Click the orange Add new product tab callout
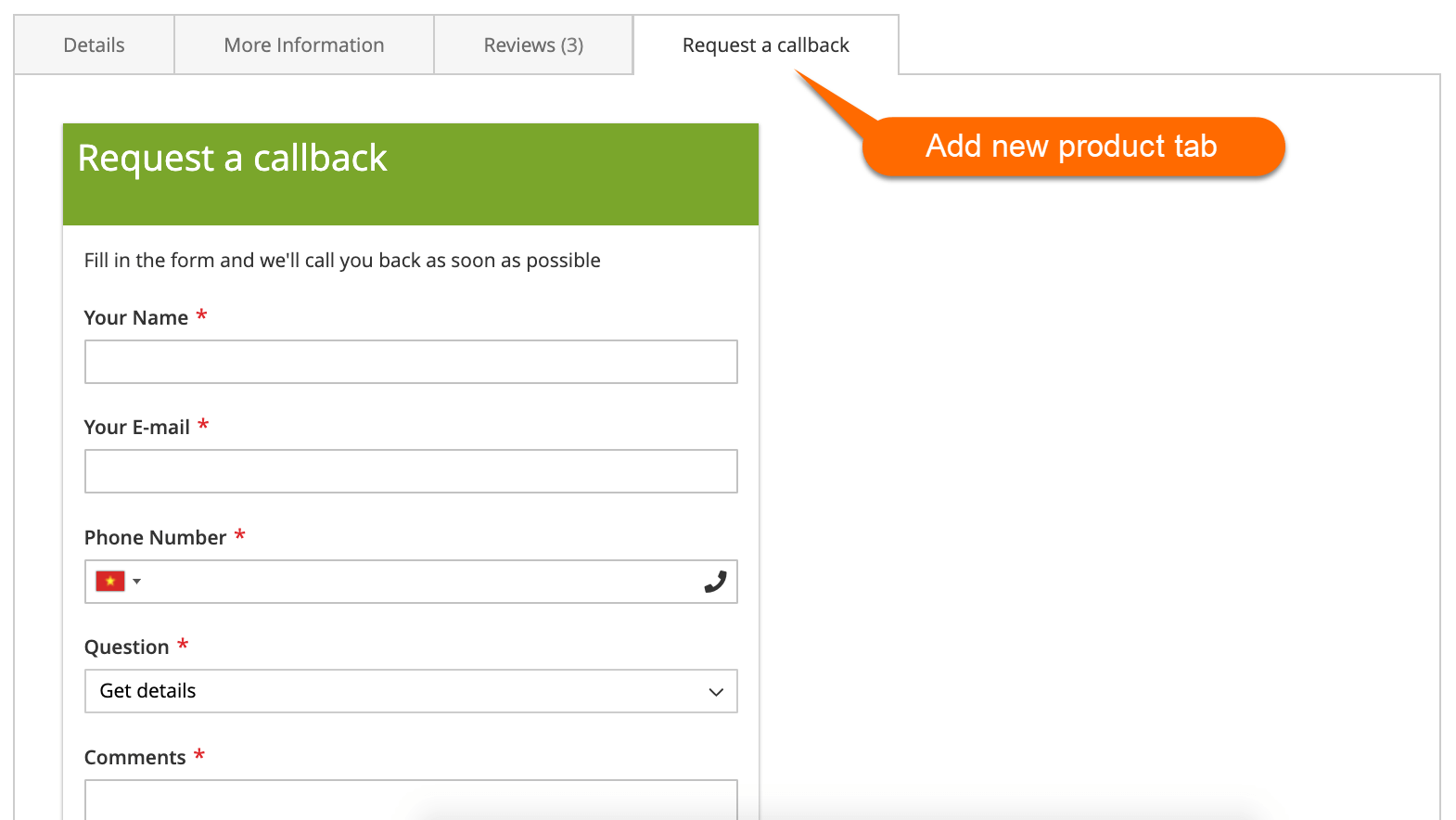The width and height of the screenshot is (1456, 820). pos(1073,147)
